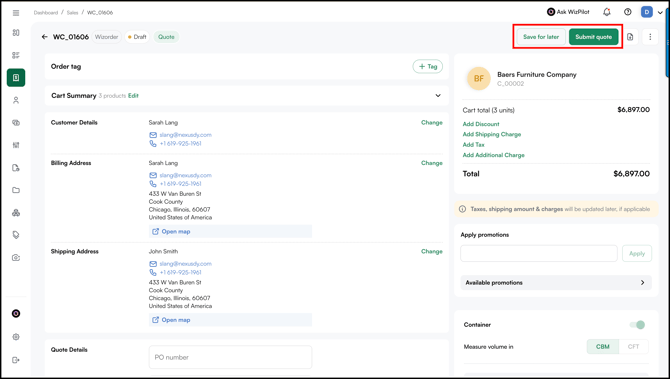Click Add Discount
Image resolution: width=670 pixels, height=379 pixels.
pyautogui.click(x=481, y=124)
